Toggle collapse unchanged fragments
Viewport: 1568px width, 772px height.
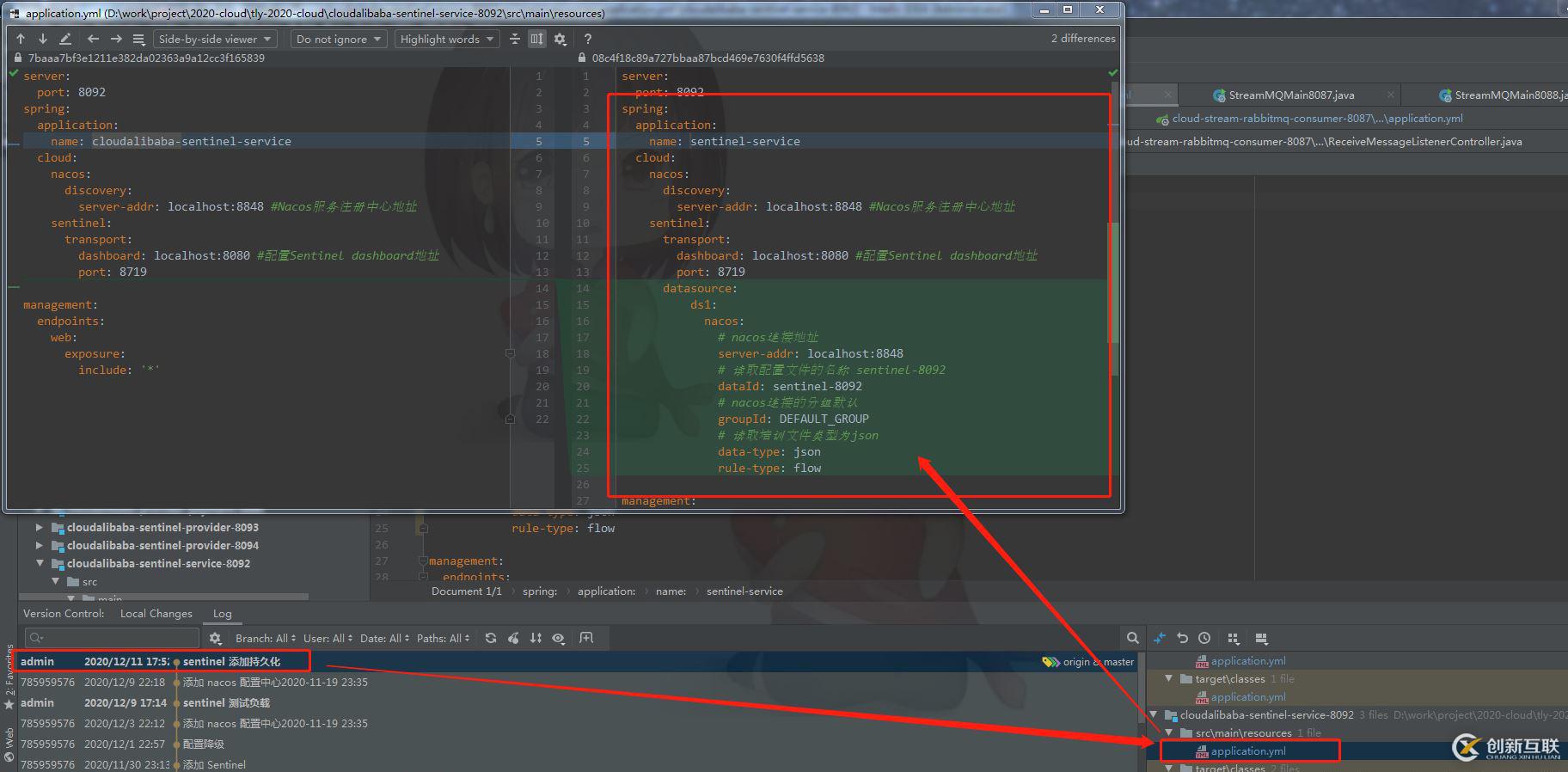pyautogui.click(x=515, y=39)
